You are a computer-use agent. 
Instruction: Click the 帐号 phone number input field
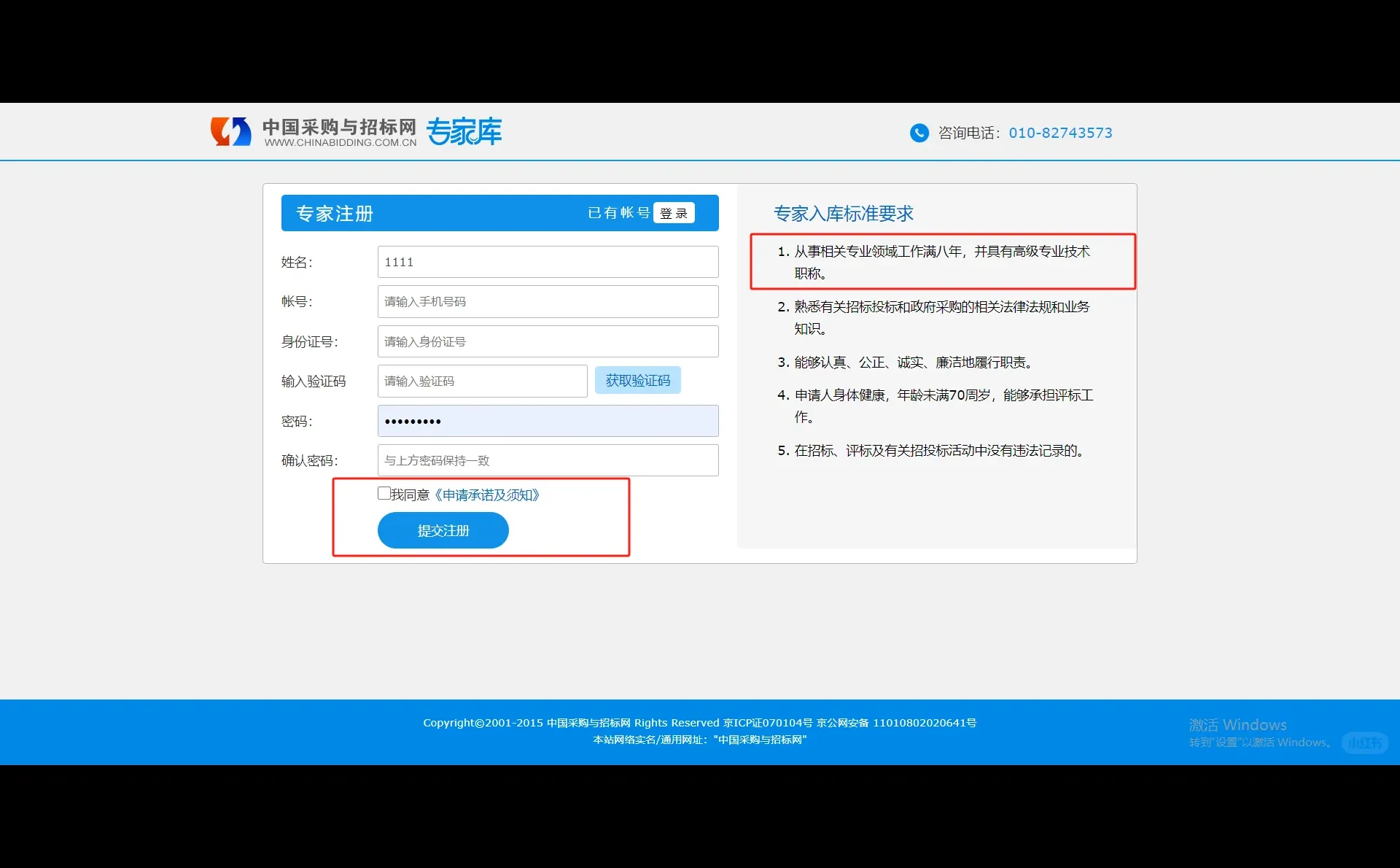tap(548, 301)
